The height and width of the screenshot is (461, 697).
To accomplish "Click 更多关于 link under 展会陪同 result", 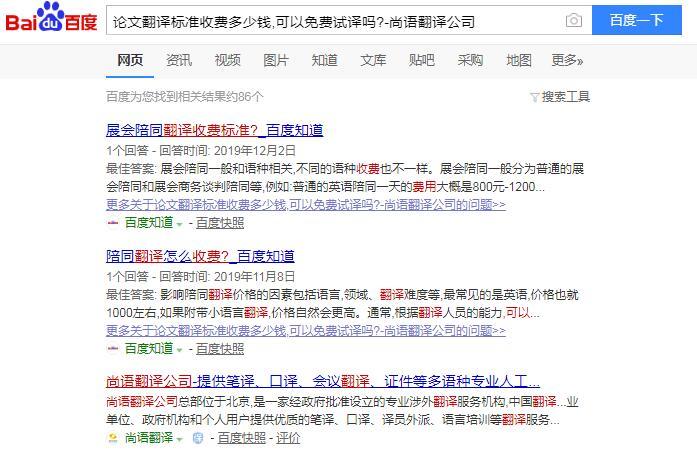I will pyautogui.click(x=306, y=204).
